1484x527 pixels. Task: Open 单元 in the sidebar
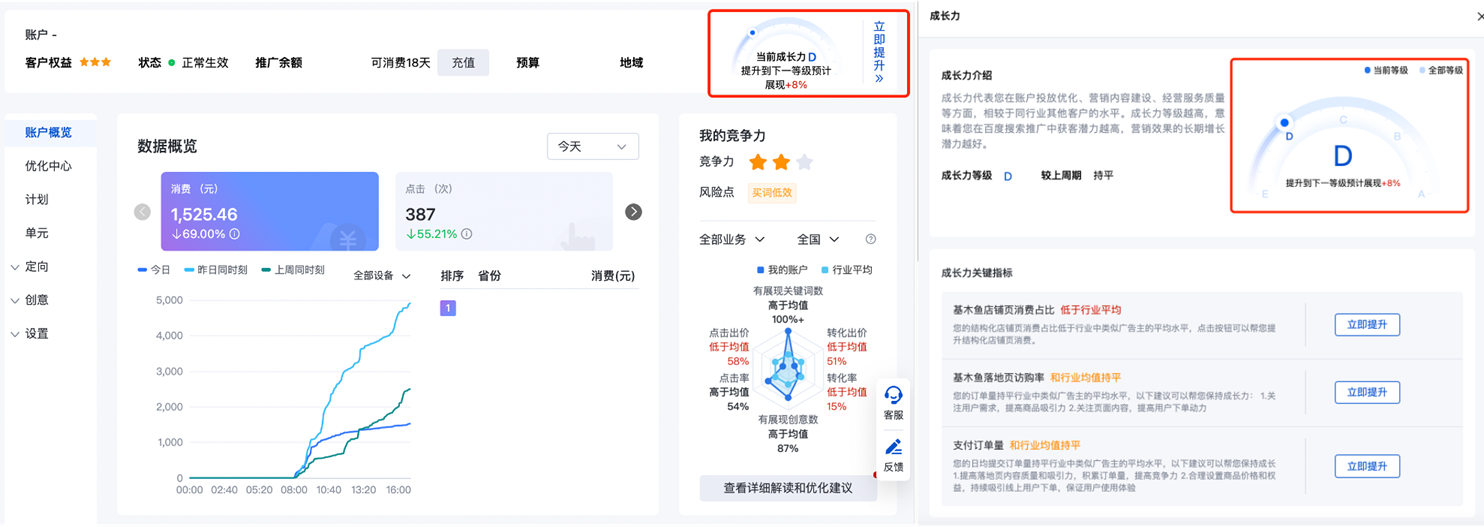pos(37,233)
